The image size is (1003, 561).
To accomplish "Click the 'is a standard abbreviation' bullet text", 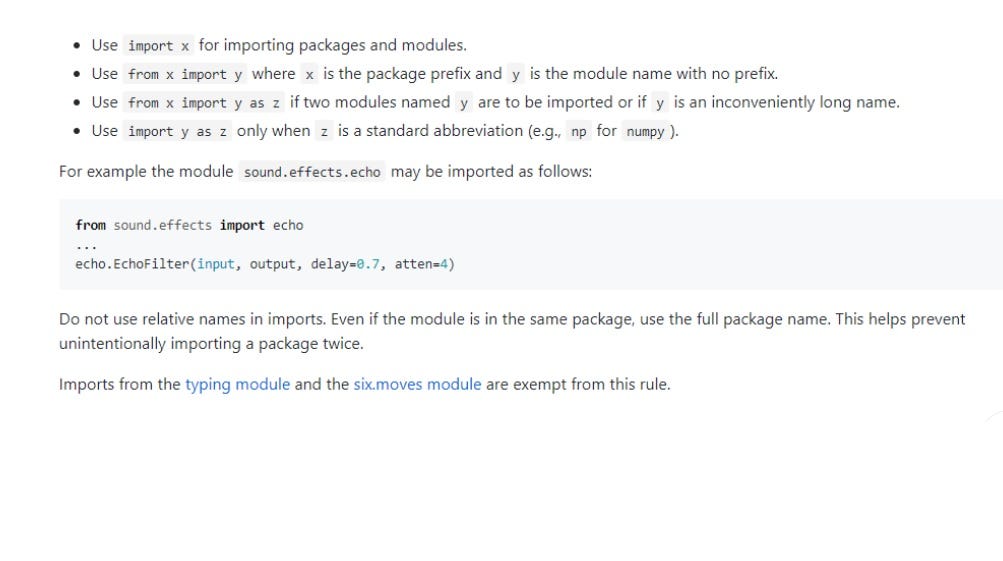I will [x=430, y=131].
